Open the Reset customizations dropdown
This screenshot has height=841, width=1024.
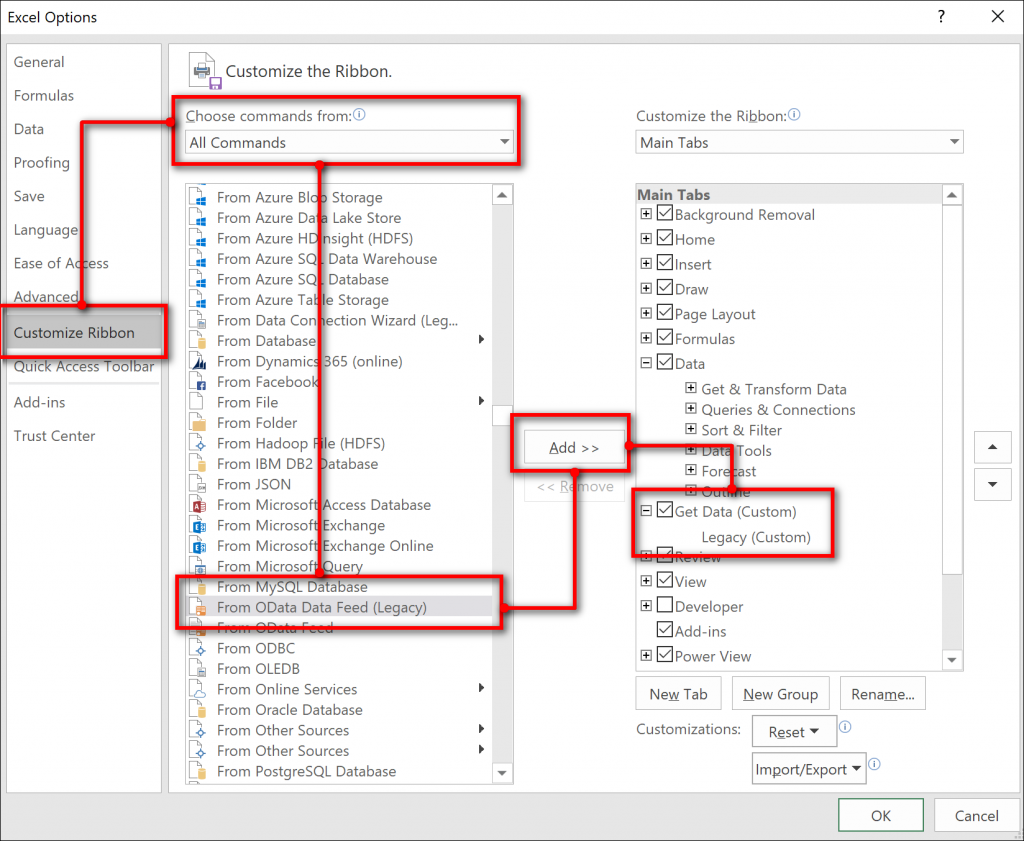[794, 732]
